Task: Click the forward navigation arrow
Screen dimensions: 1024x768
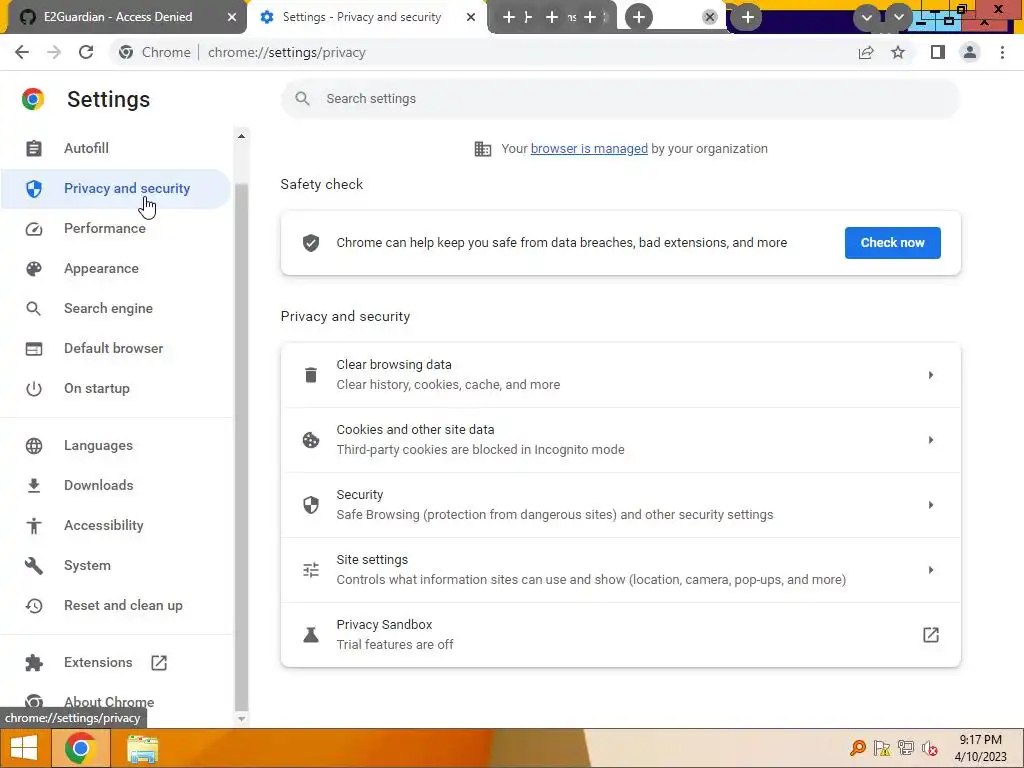Action: (54, 52)
